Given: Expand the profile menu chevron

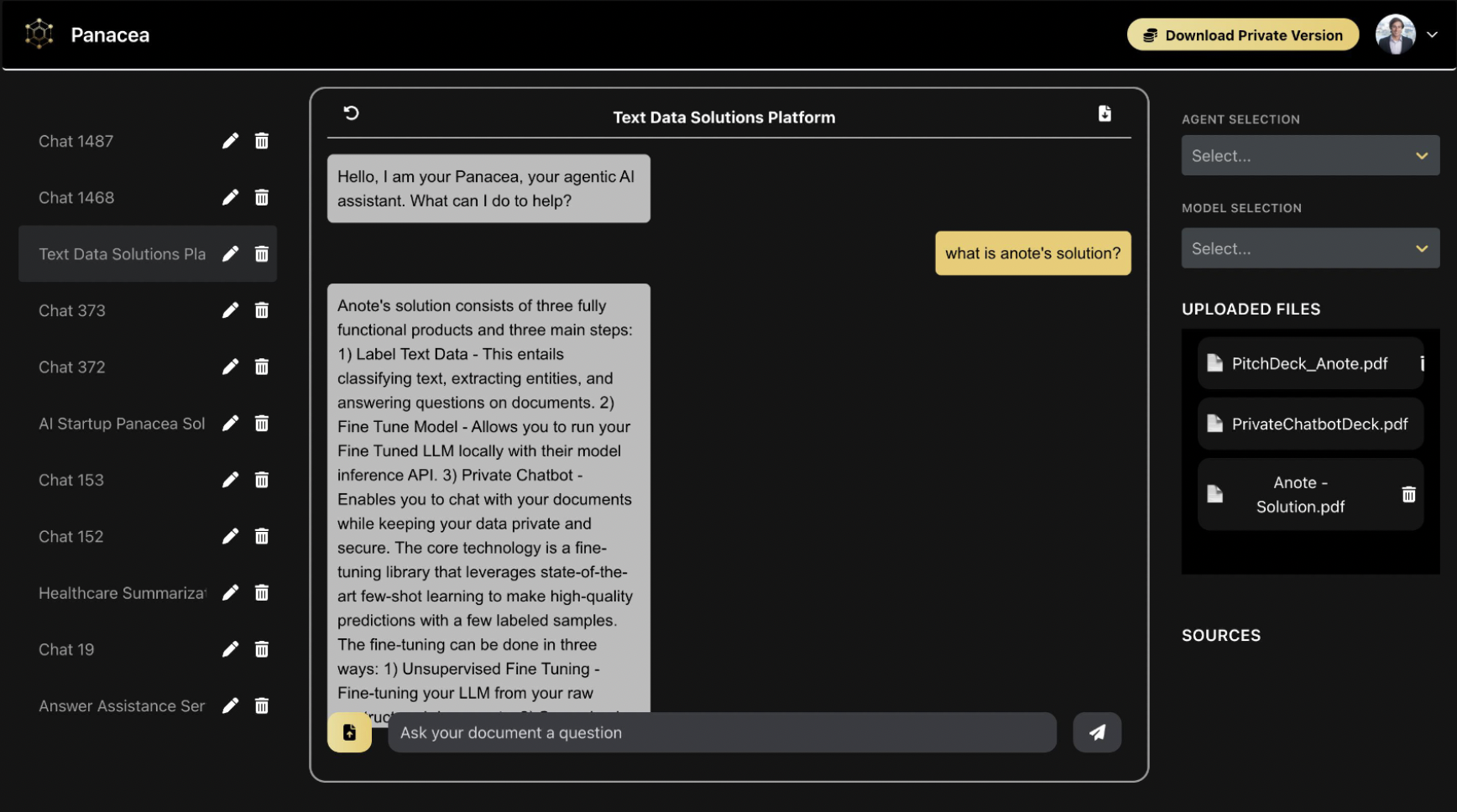Looking at the screenshot, I should click(1432, 34).
